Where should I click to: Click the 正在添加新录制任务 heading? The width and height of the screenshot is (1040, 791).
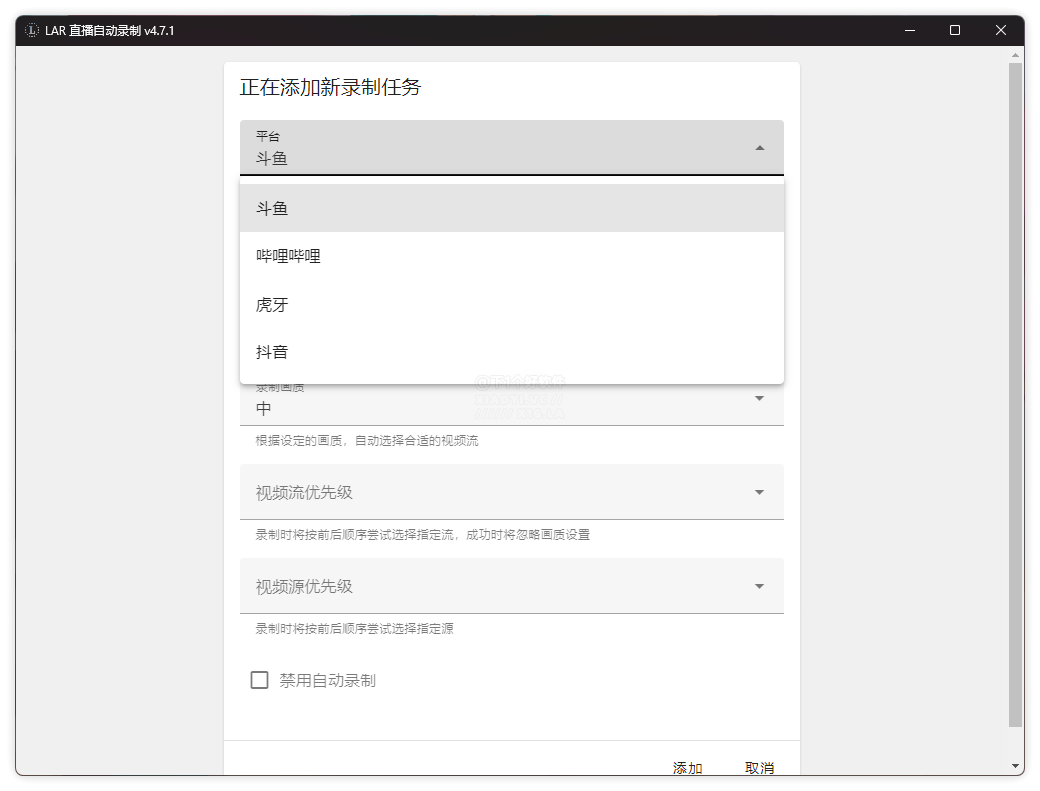[330, 87]
